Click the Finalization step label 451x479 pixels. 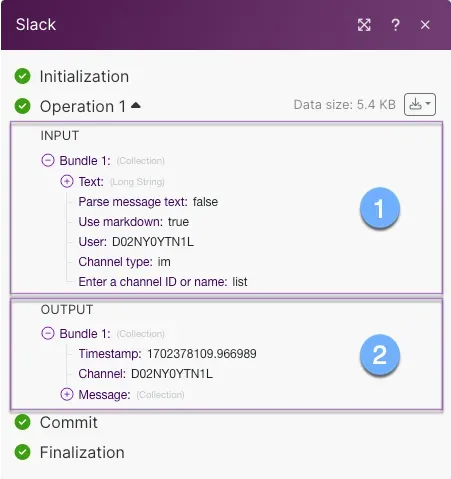click(x=82, y=452)
